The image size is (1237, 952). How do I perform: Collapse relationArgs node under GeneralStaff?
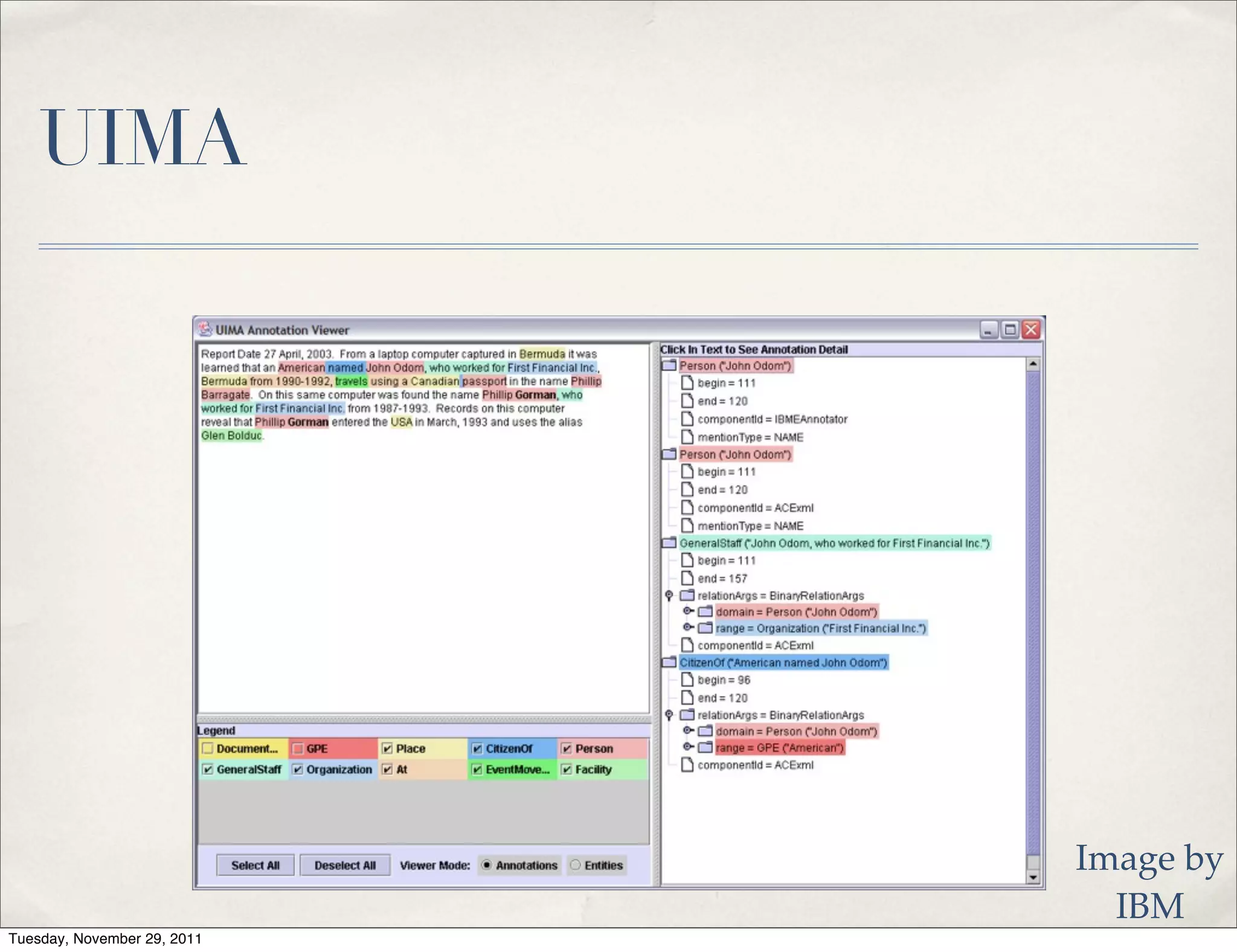(x=669, y=596)
